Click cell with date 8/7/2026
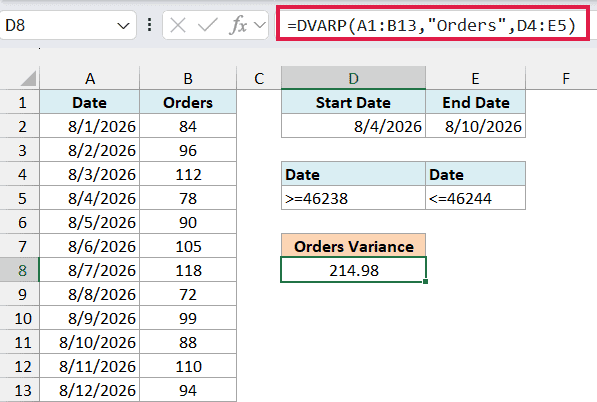The width and height of the screenshot is (597, 402). [89, 270]
